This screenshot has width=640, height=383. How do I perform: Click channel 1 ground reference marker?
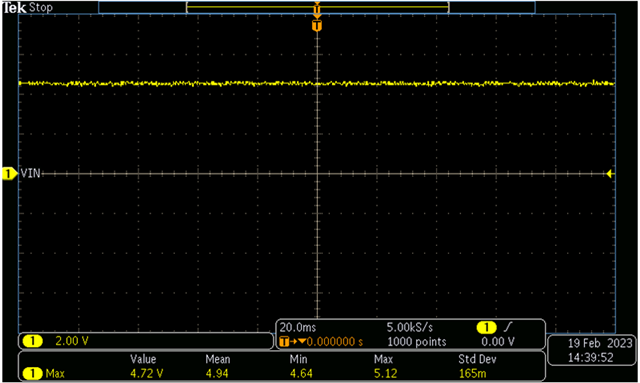[9, 174]
